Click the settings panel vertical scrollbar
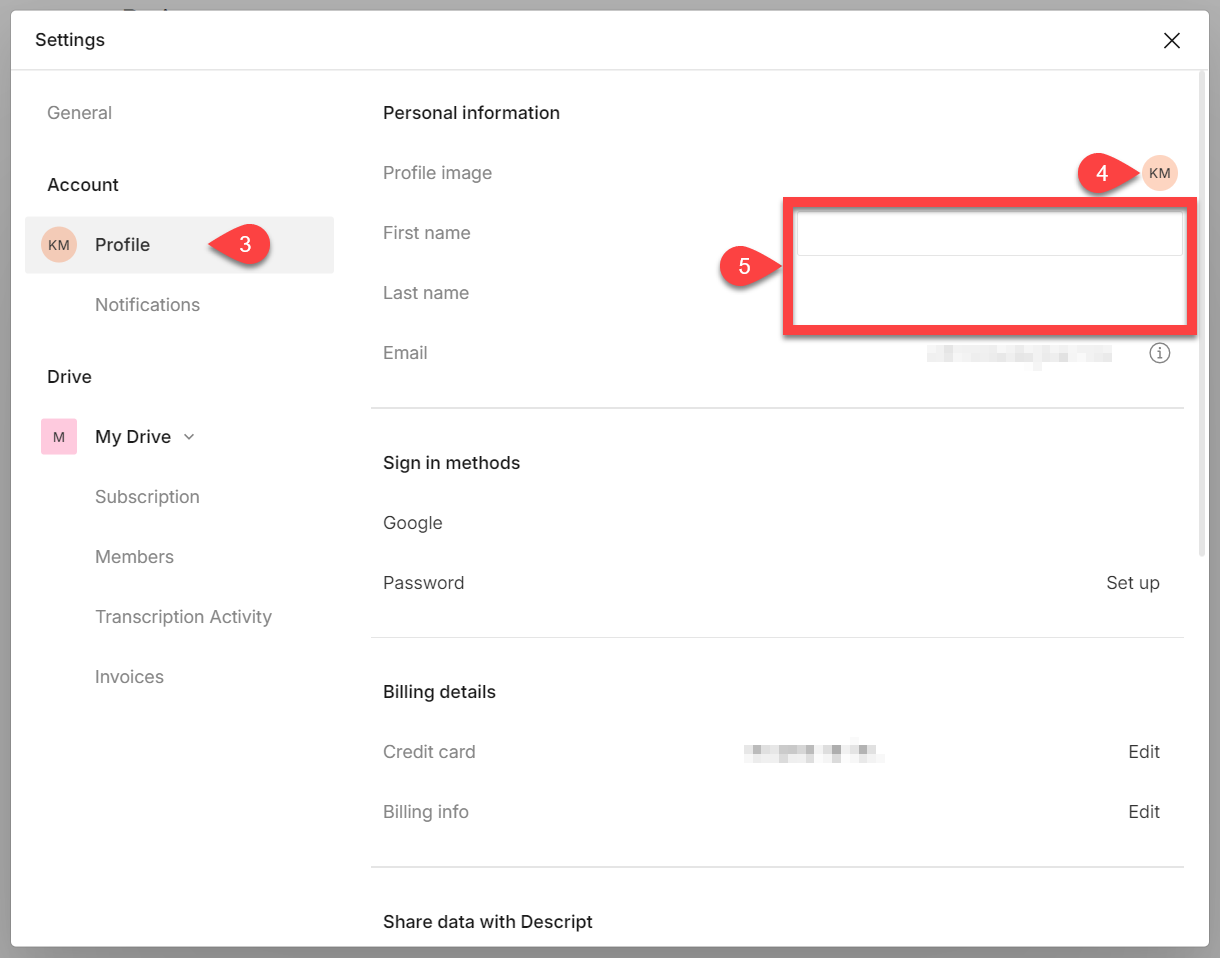The width and height of the screenshot is (1220, 958). 1202,310
